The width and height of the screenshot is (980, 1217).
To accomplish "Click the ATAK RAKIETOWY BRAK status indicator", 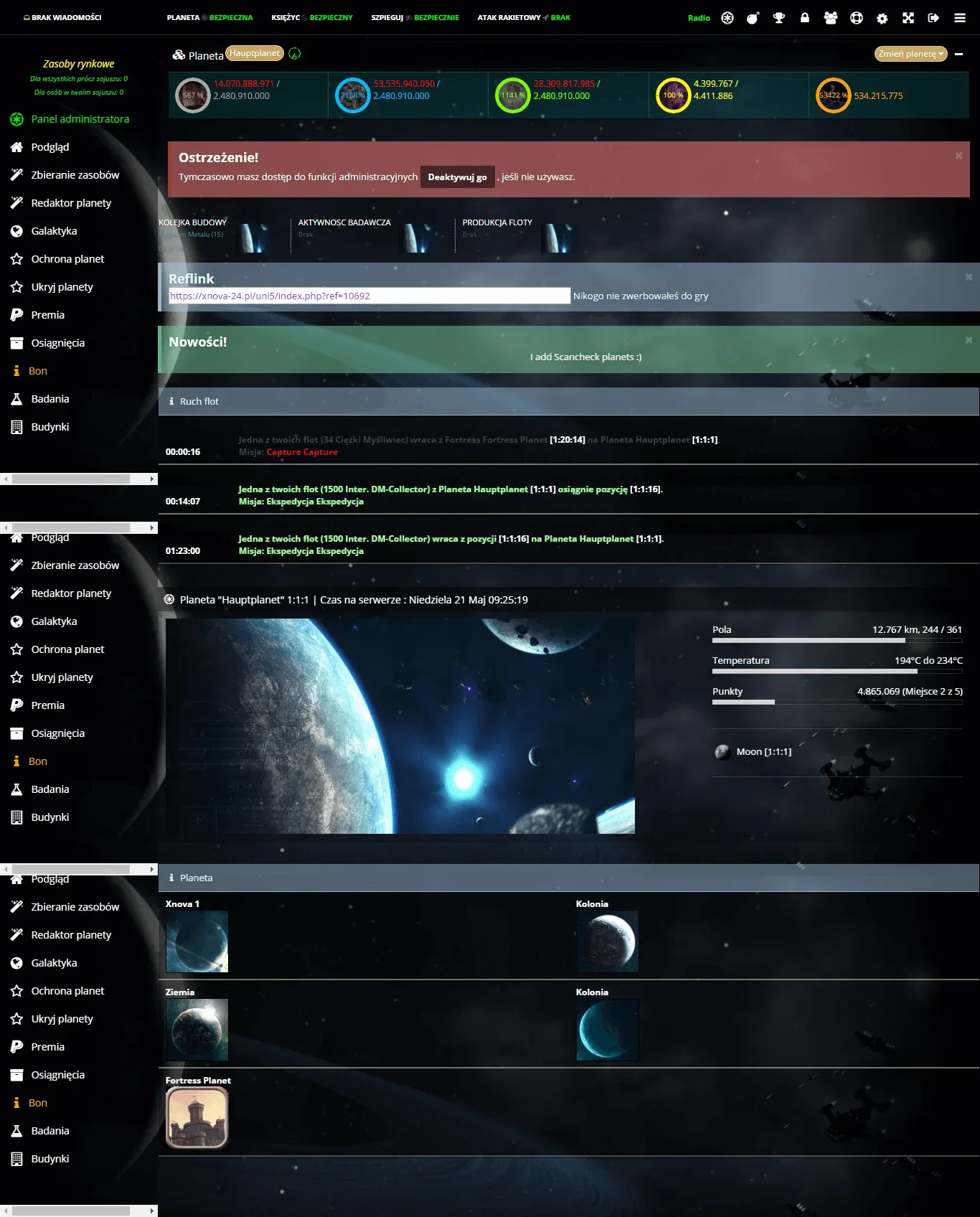I will pos(524,18).
